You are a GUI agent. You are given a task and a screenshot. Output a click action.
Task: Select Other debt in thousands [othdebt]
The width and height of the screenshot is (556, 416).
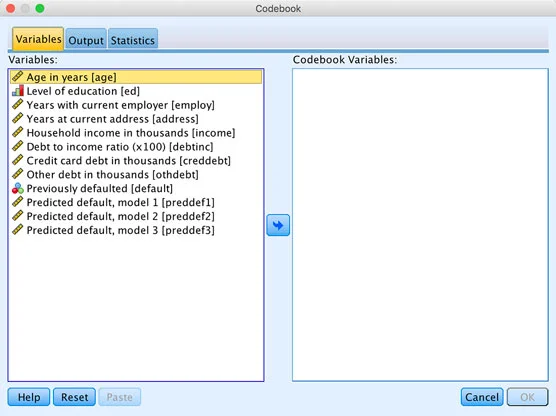pyautogui.click(x=112, y=174)
